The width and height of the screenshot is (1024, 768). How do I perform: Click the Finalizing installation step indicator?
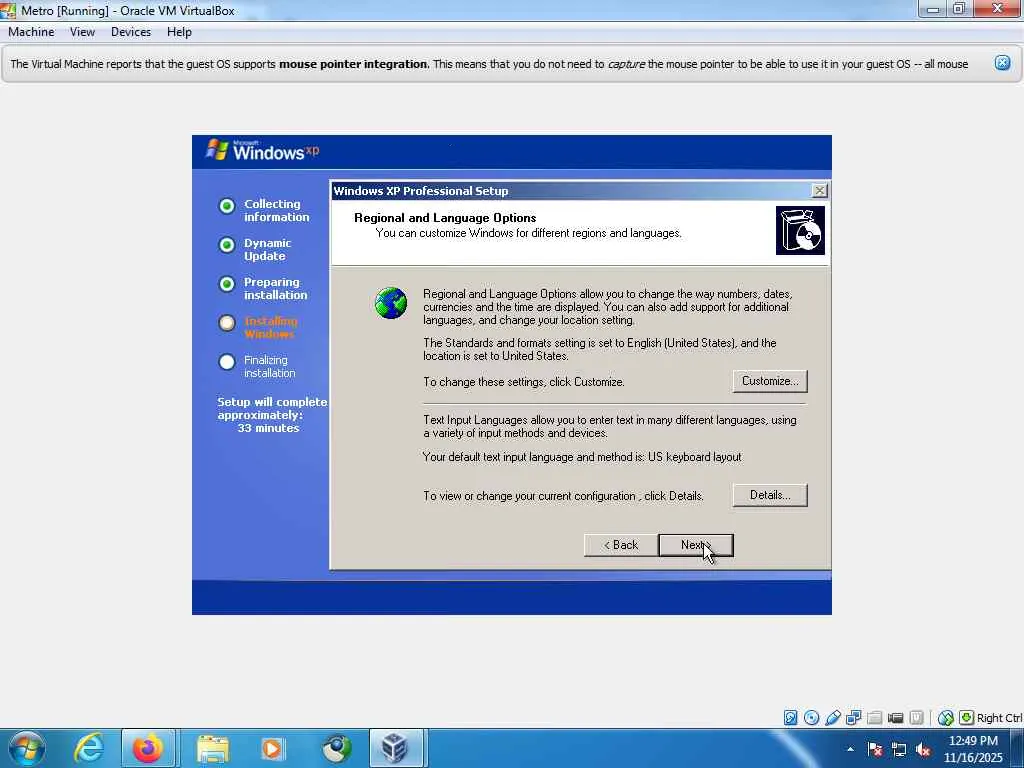[x=227, y=362]
